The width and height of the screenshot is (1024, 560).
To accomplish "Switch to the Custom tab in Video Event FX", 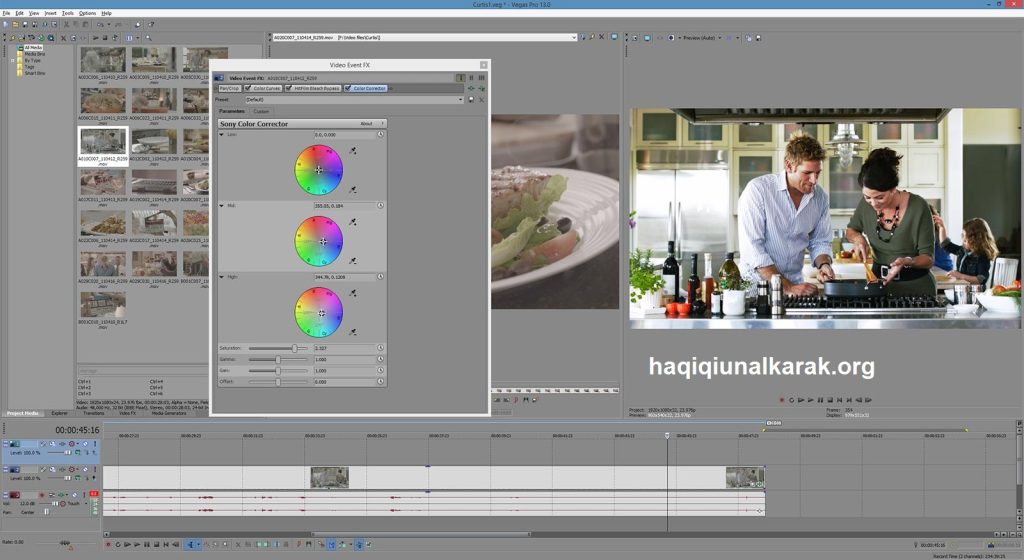I will (261, 111).
